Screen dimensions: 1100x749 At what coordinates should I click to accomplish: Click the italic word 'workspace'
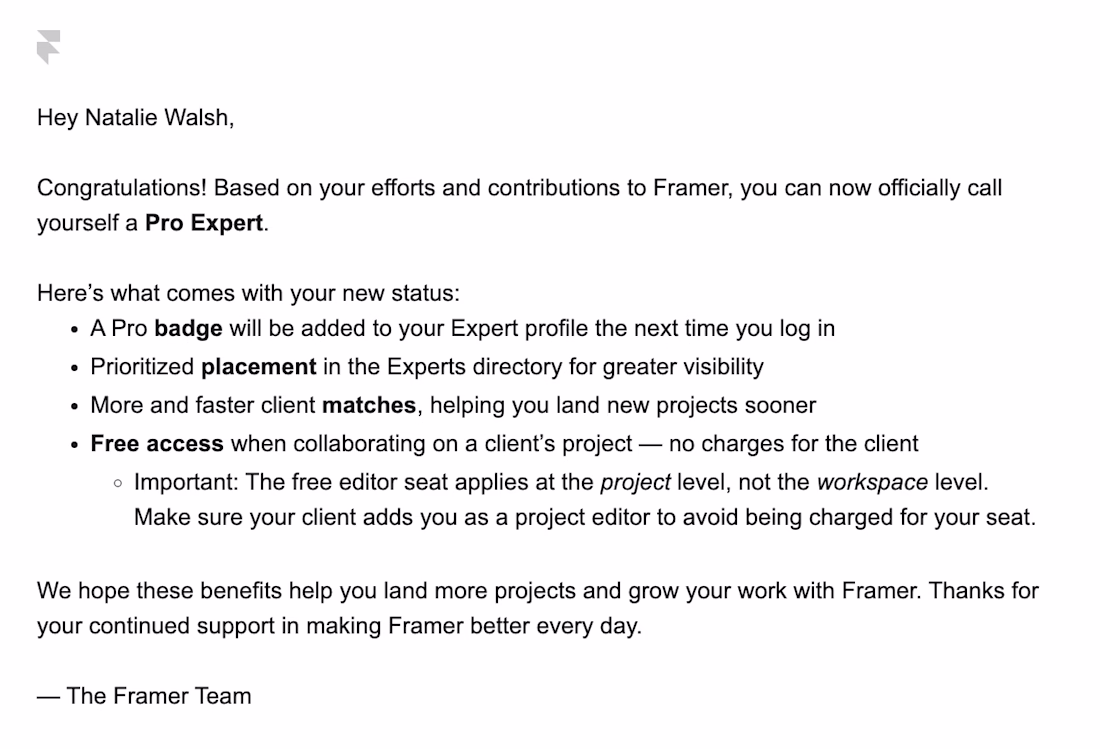pos(873,483)
